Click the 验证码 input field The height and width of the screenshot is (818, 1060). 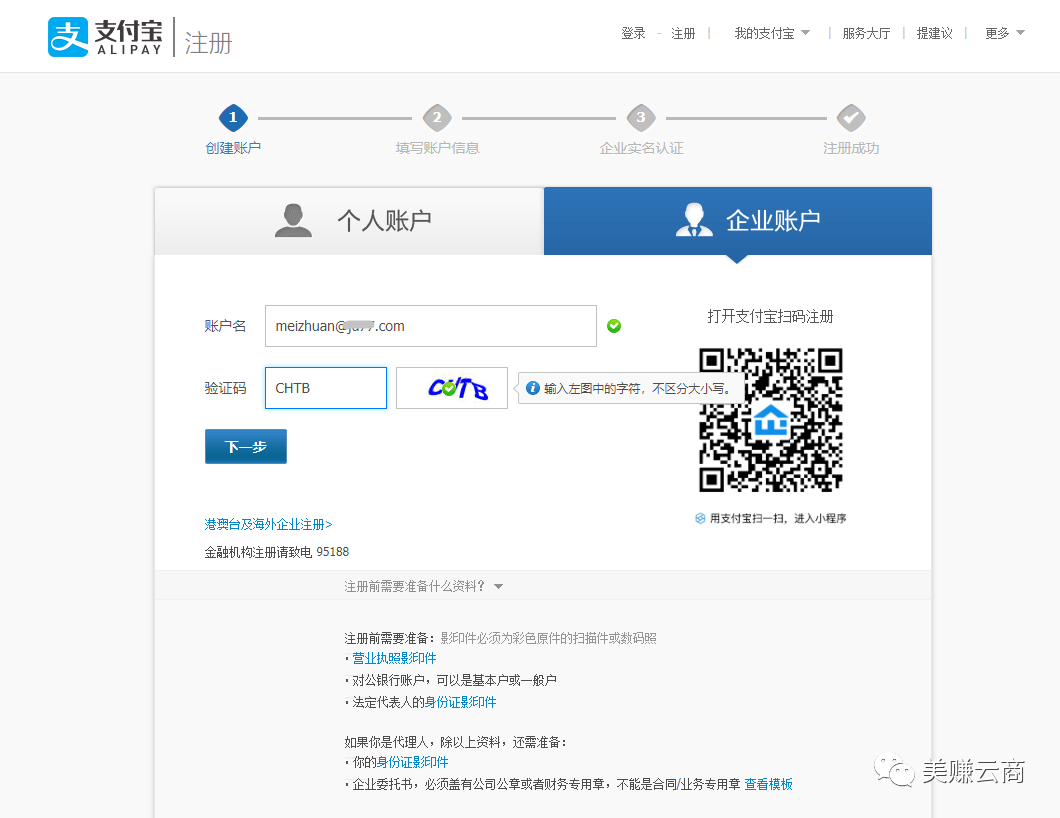[x=325, y=388]
